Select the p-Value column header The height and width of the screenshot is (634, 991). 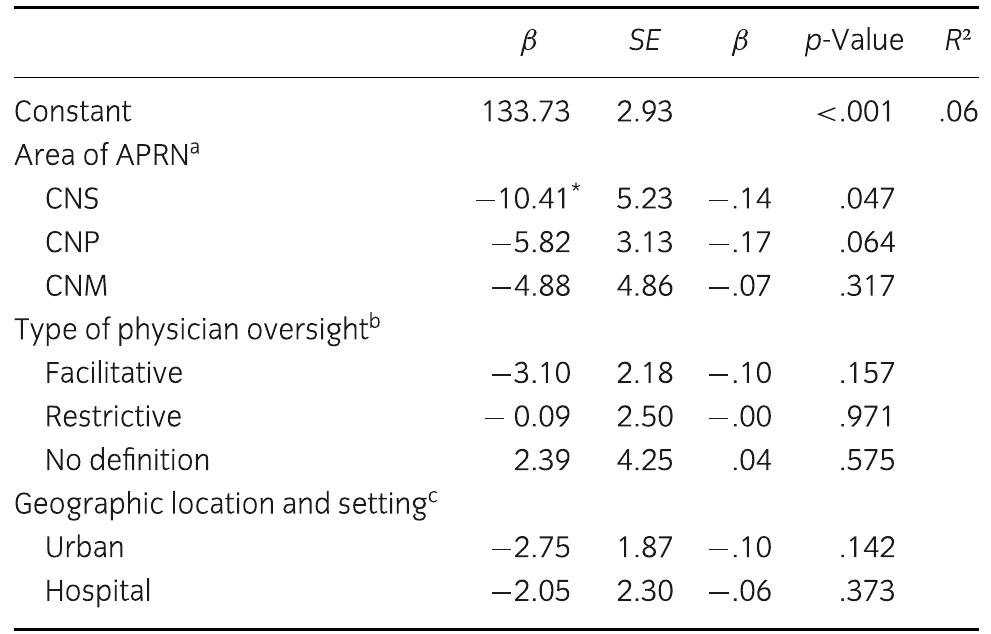click(853, 42)
